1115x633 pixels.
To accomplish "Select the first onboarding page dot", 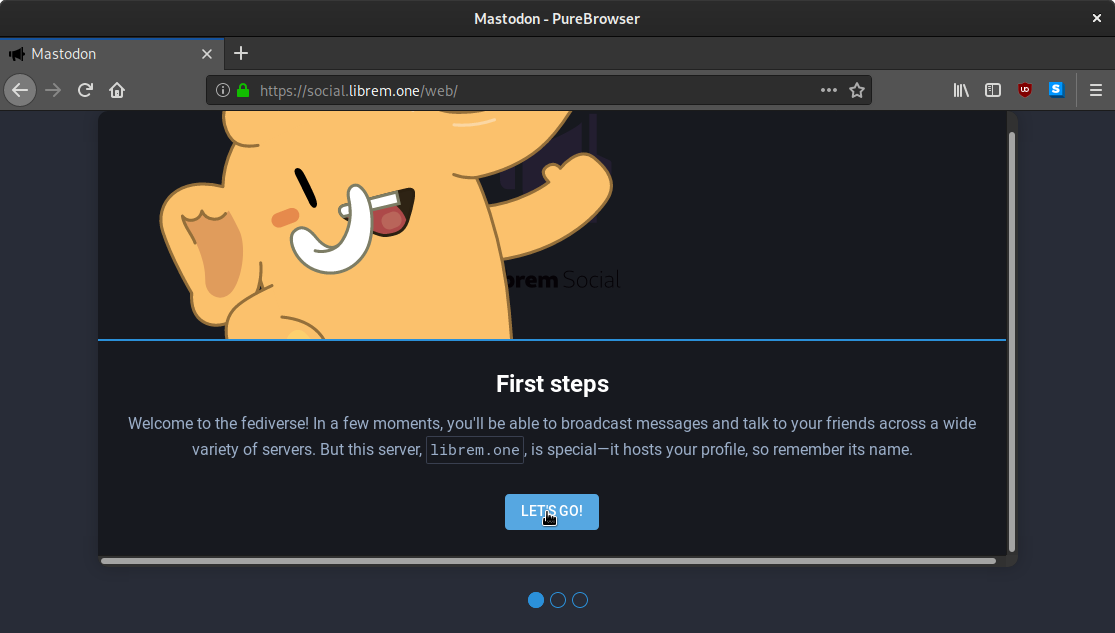I will click(536, 600).
